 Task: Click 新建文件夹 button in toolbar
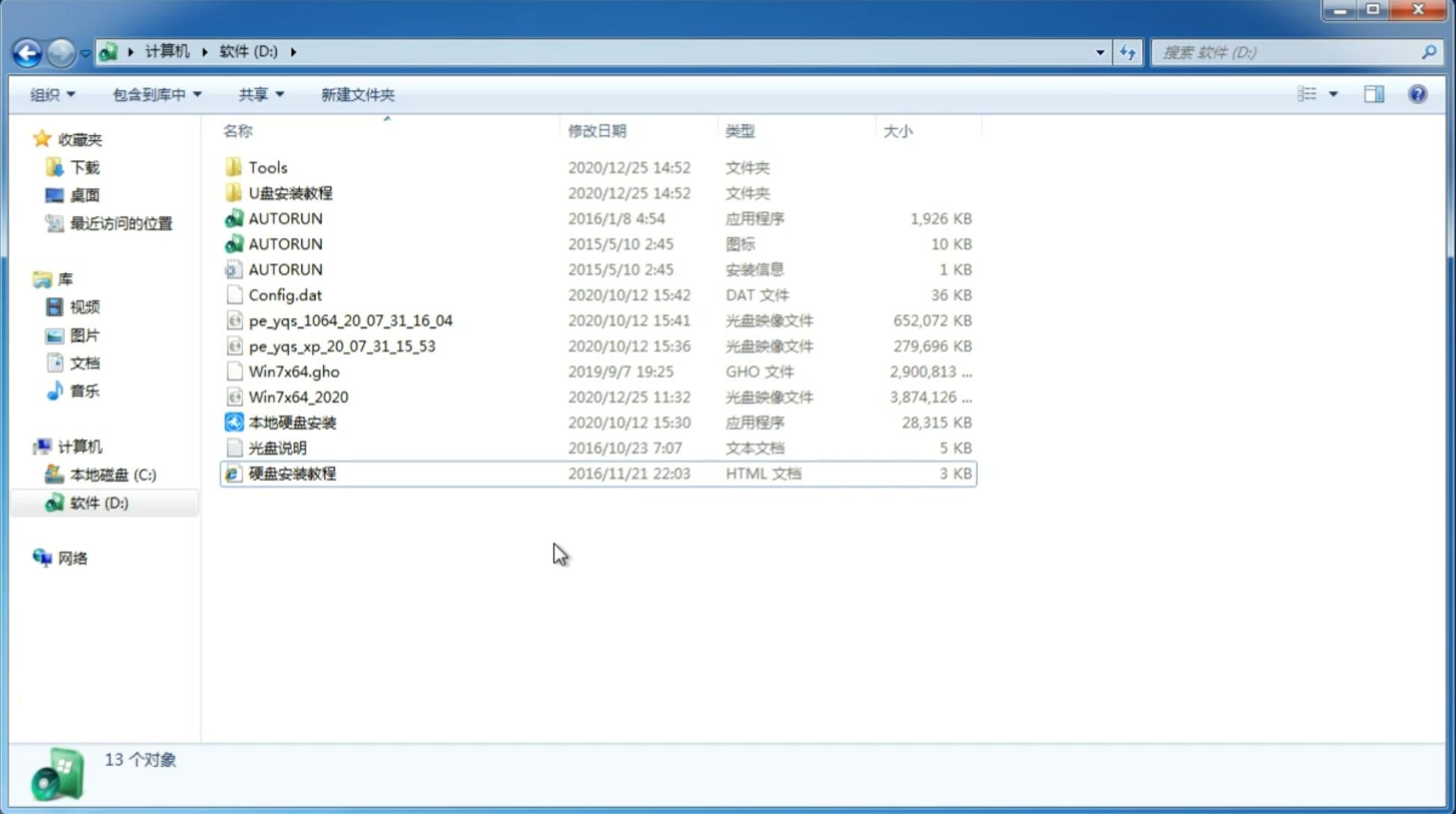(357, 94)
